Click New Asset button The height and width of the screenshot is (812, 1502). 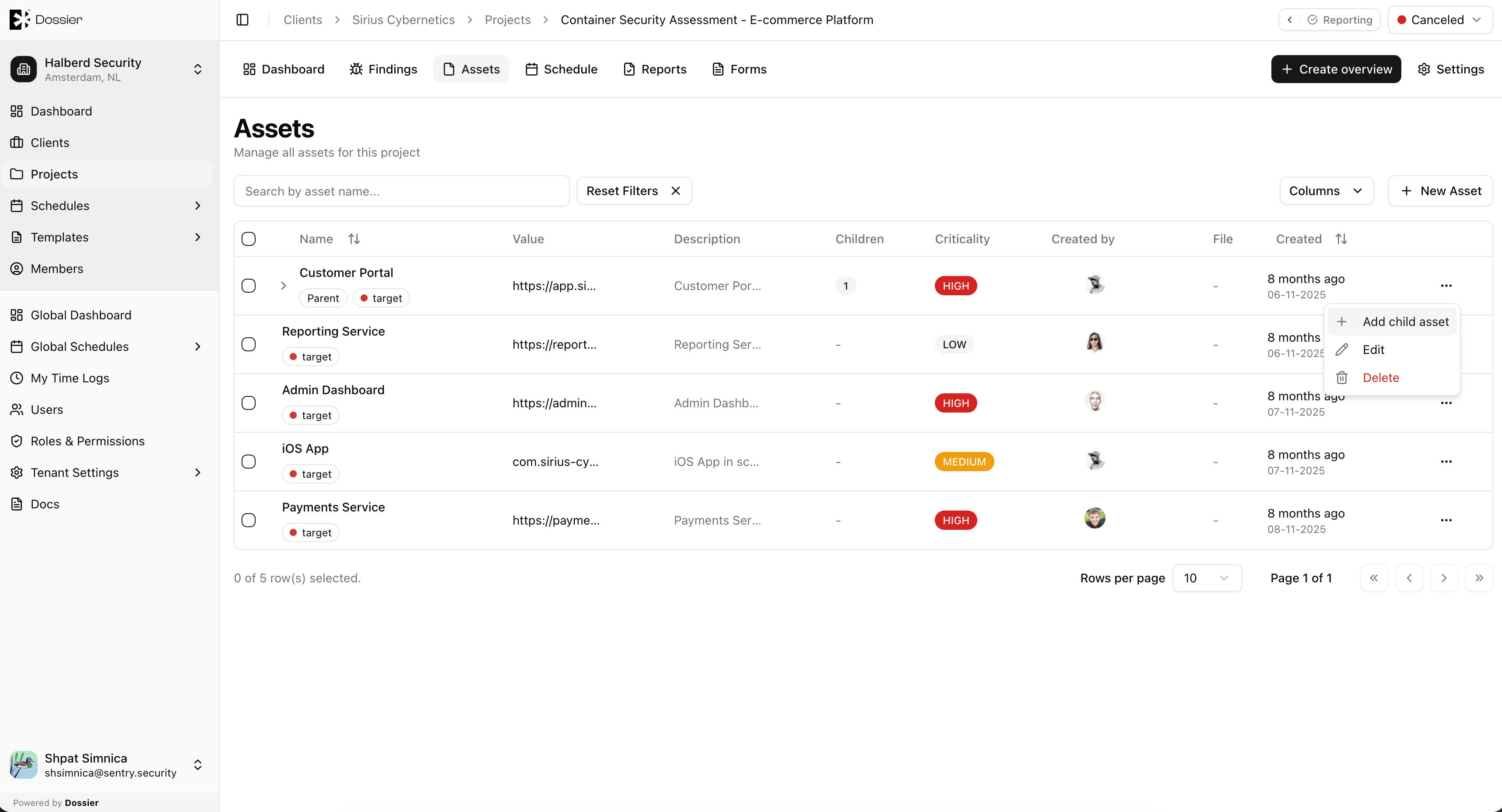tap(1440, 191)
